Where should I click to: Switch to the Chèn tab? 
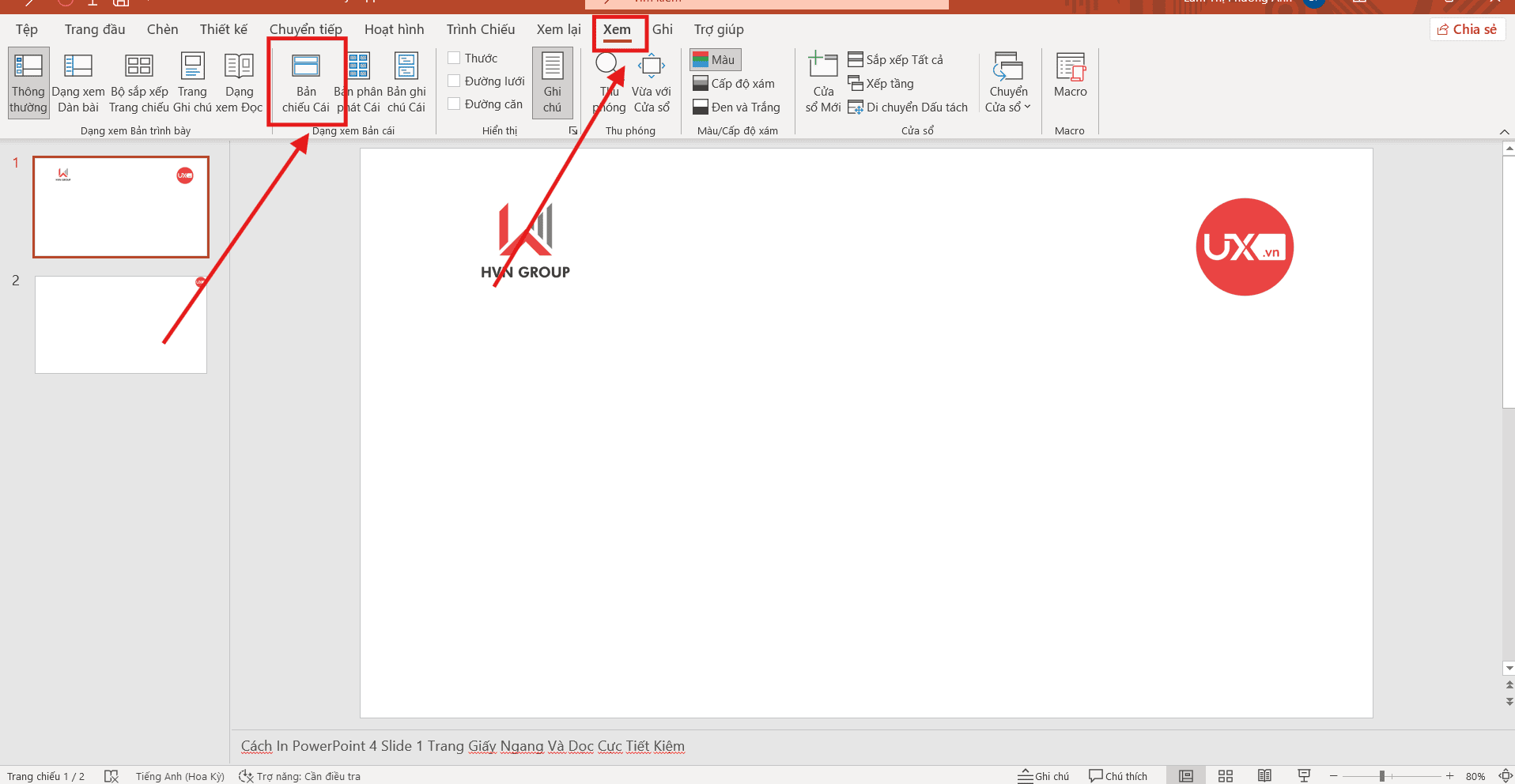pos(162,29)
